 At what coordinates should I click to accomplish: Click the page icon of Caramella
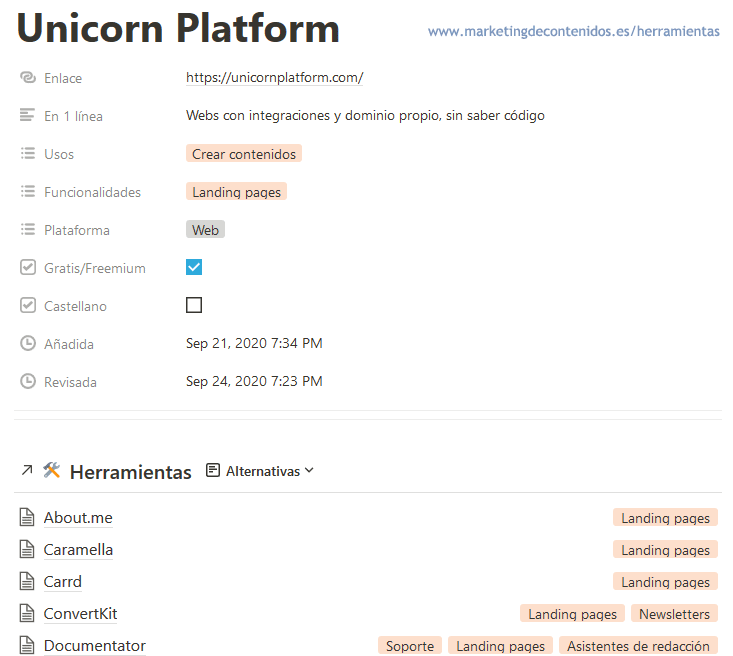click(x=27, y=549)
